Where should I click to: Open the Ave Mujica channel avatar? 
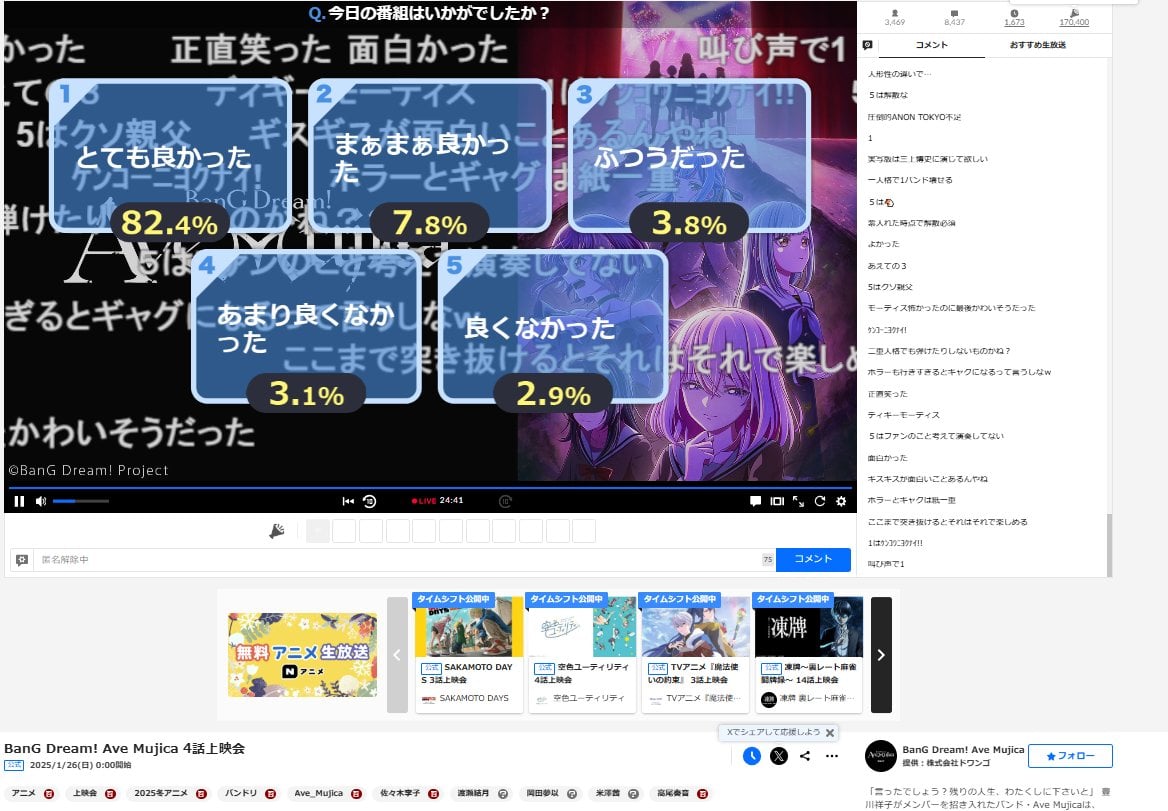pos(881,756)
